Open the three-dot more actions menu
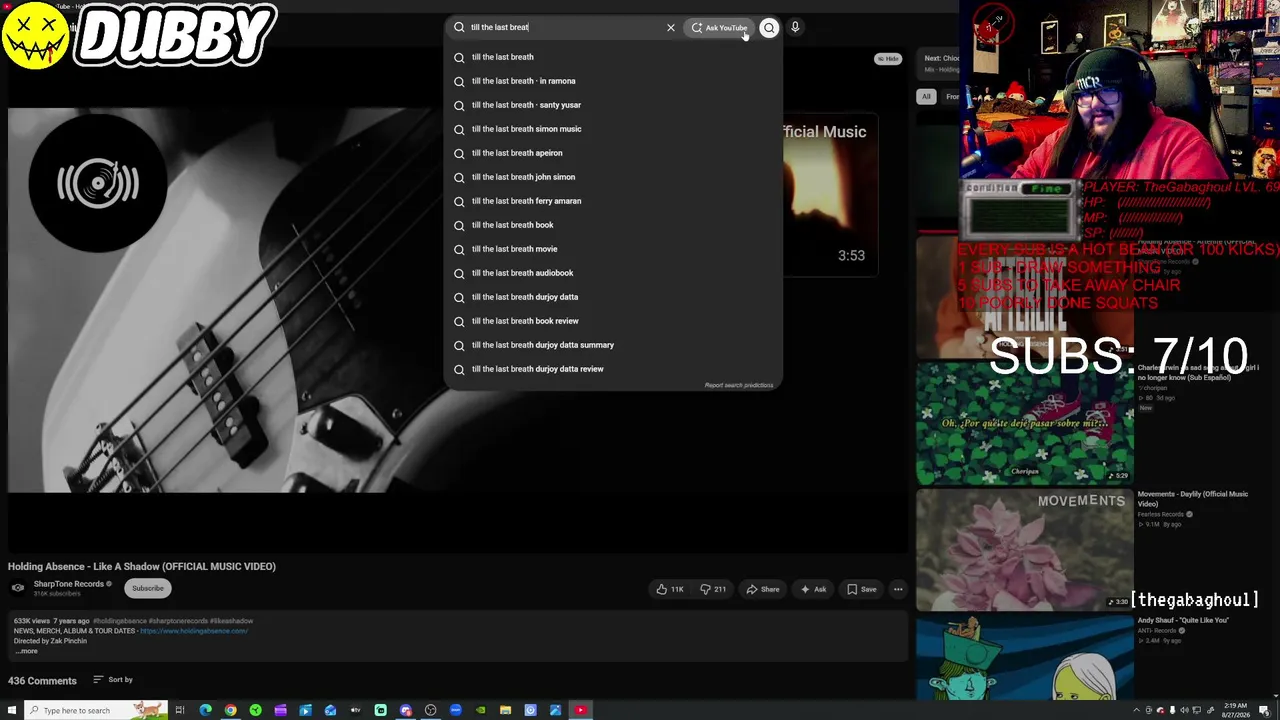Image resolution: width=1280 pixels, height=720 pixels. click(898, 589)
